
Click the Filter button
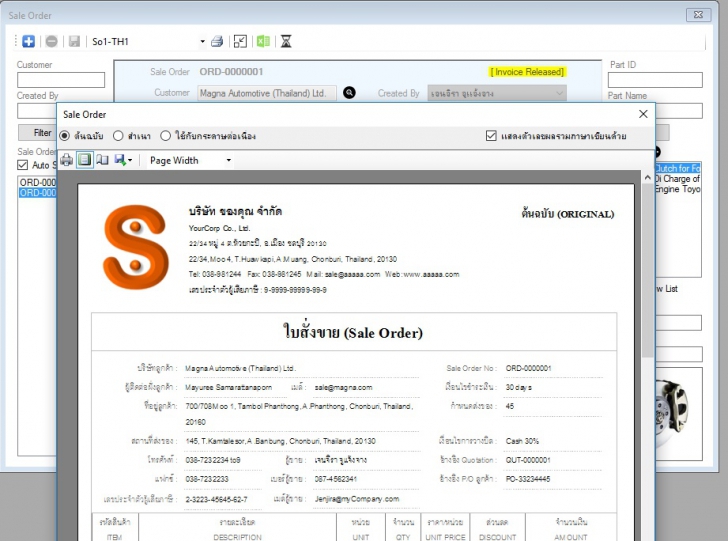coord(37,133)
